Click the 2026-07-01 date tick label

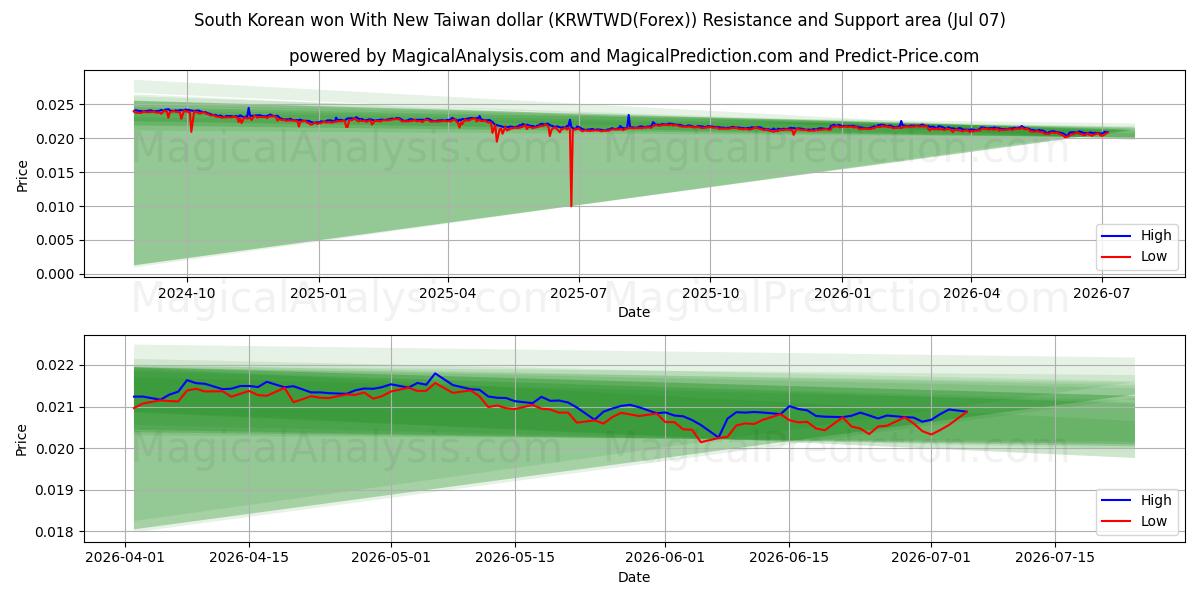point(931,557)
